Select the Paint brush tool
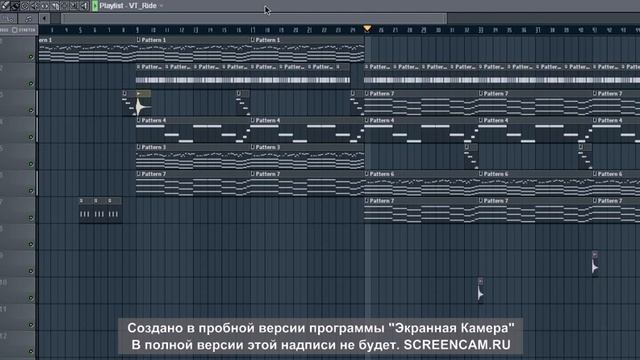 15,6
